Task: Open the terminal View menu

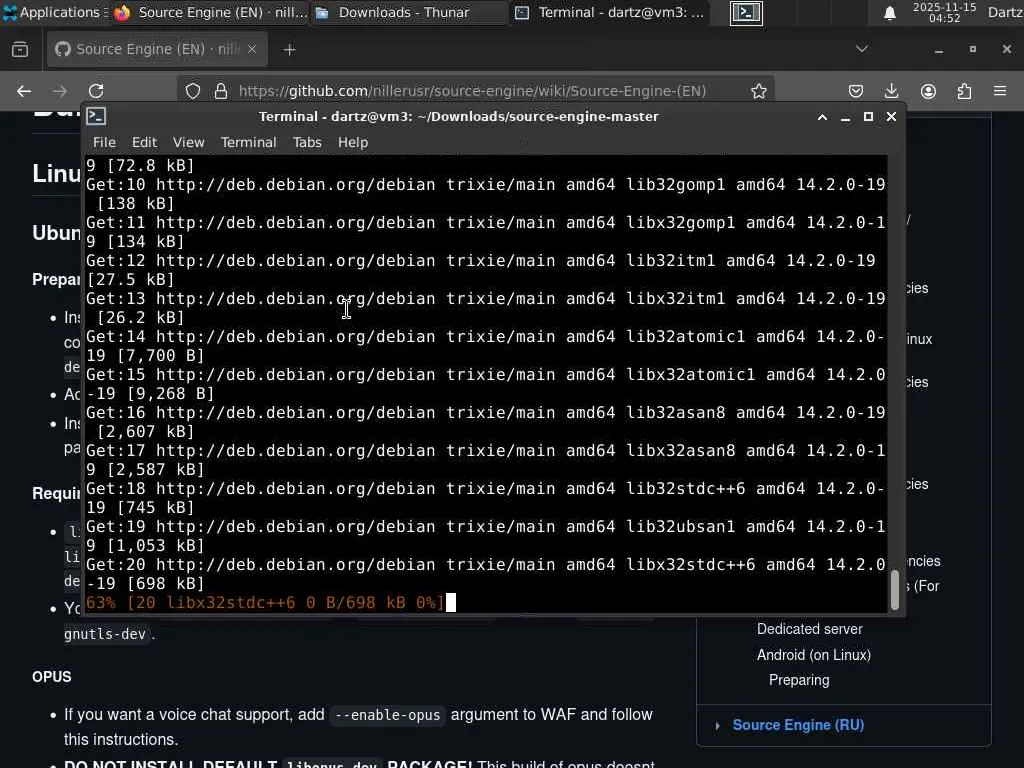Action: pyautogui.click(x=189, y=142)
